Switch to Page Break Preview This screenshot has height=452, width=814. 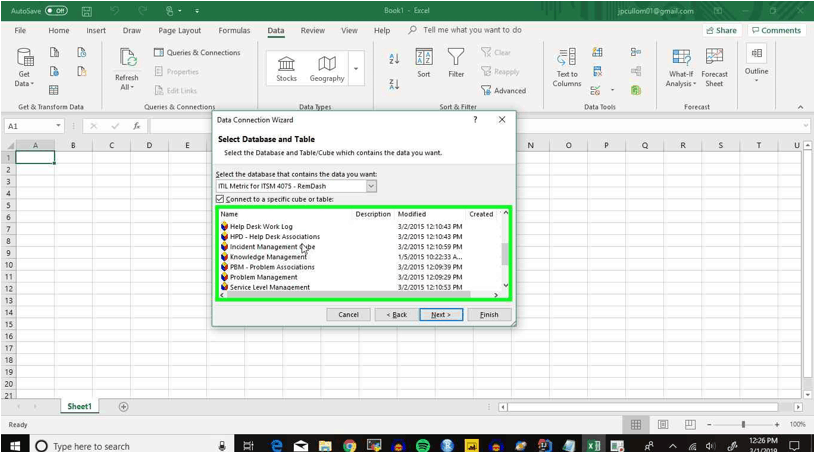(690, 424)
